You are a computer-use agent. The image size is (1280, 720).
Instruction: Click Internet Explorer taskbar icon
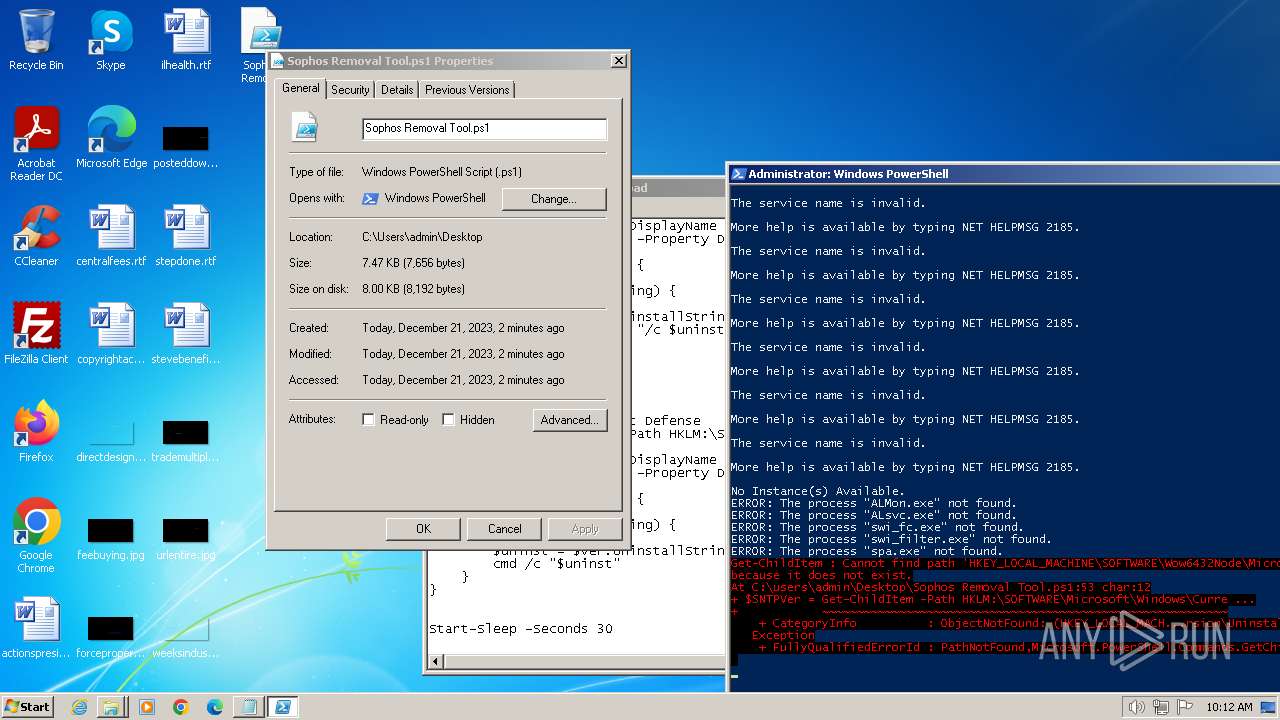pyautogui.click(x=79, y=707)
